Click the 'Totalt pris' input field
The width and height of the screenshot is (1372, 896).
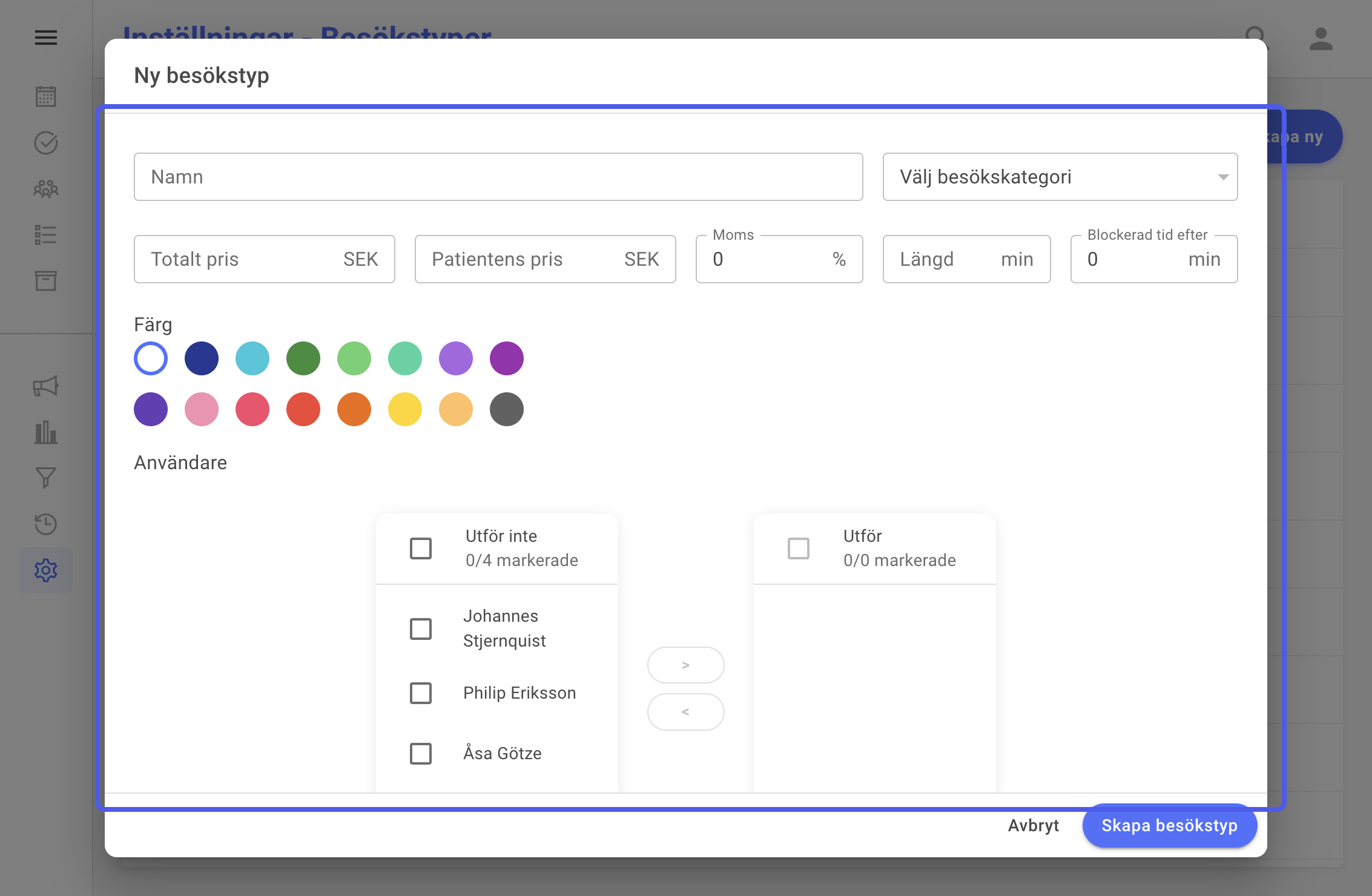pos(265,259)
